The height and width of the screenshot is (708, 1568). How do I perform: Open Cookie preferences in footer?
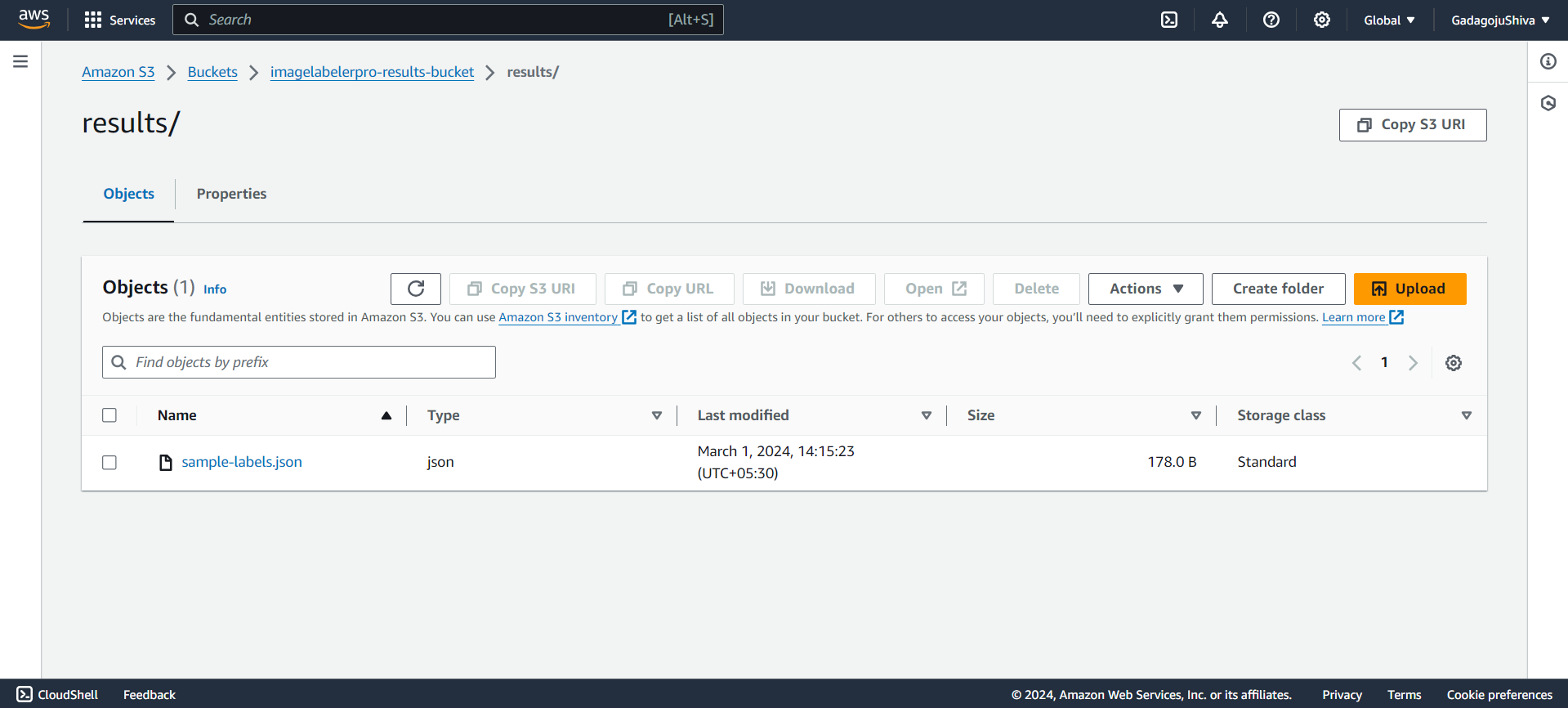(x=1499, y=694)
